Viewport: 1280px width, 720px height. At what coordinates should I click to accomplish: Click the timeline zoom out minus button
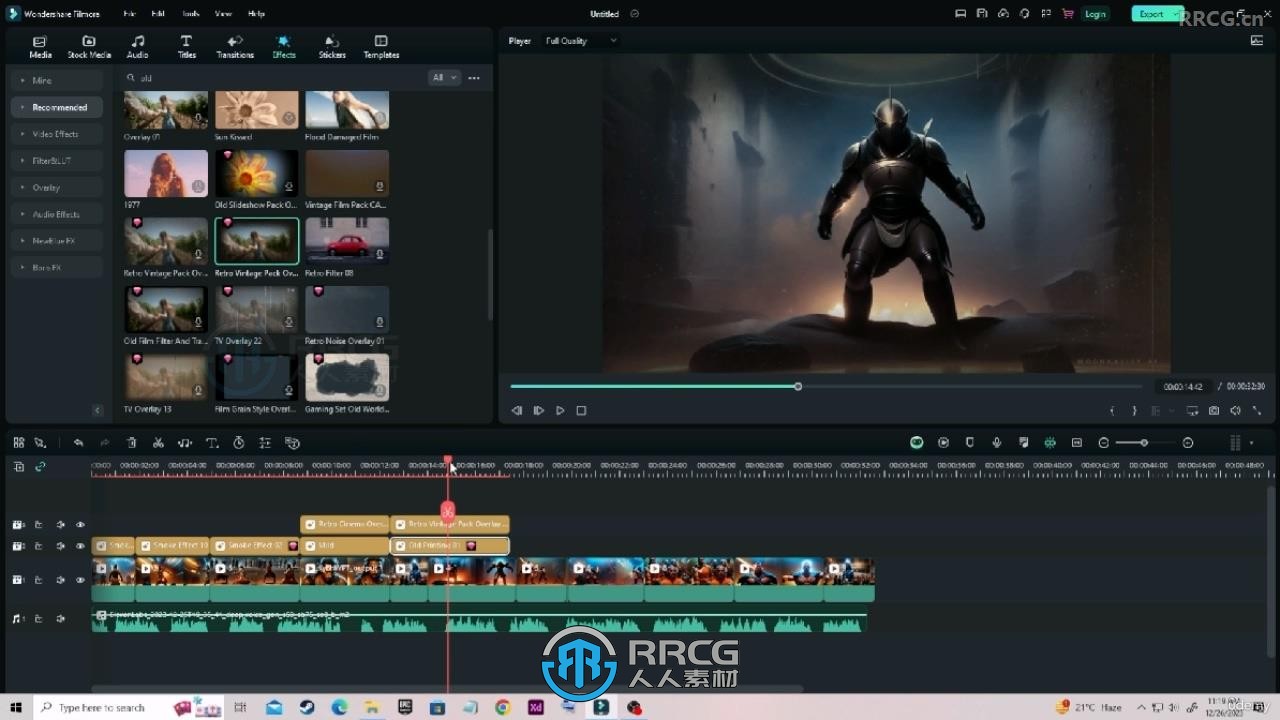click(1104, 442)
